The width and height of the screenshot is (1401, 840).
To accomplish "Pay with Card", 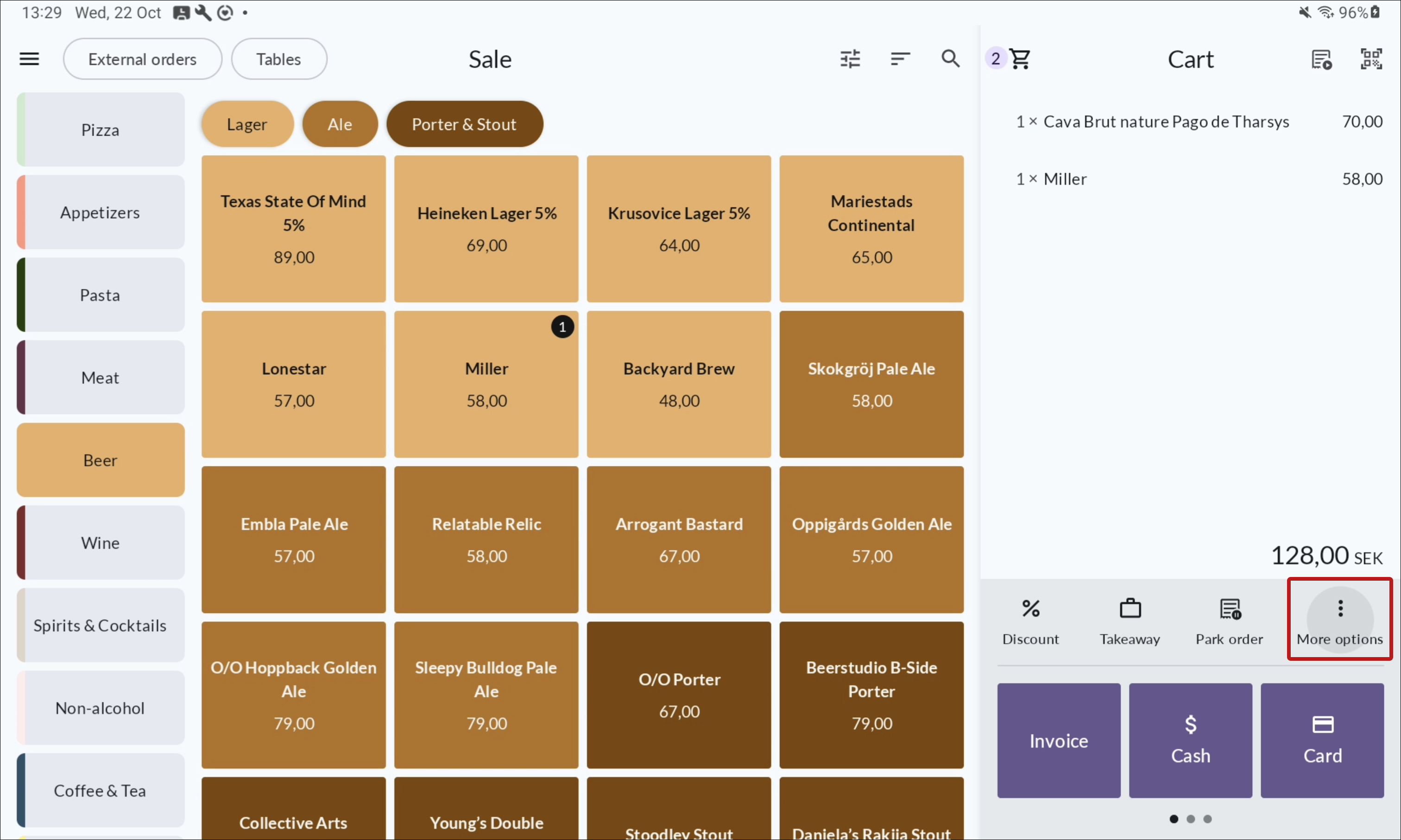I will pos(1322,740).
